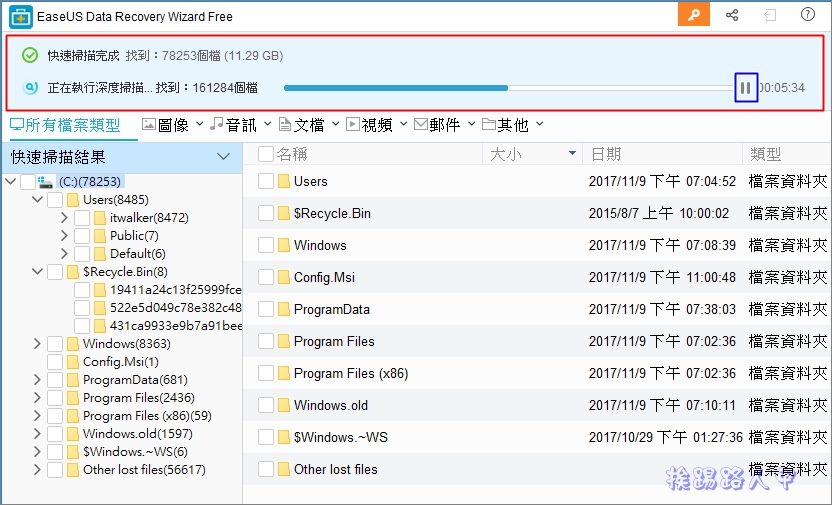
Task: Tick the Other lost files row checkbox
Action: [265, 469]
